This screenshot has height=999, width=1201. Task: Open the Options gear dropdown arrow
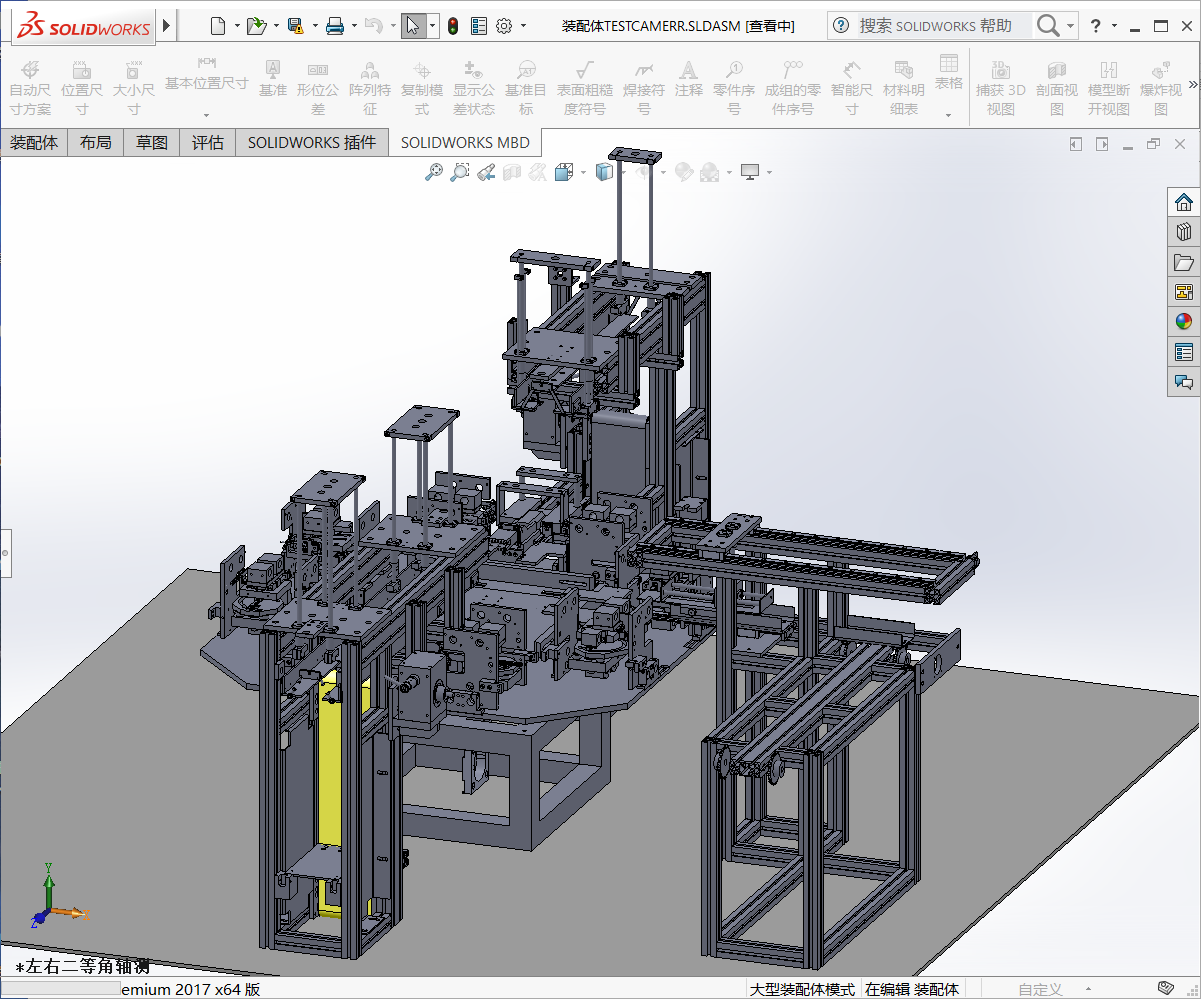click(523, 26)
